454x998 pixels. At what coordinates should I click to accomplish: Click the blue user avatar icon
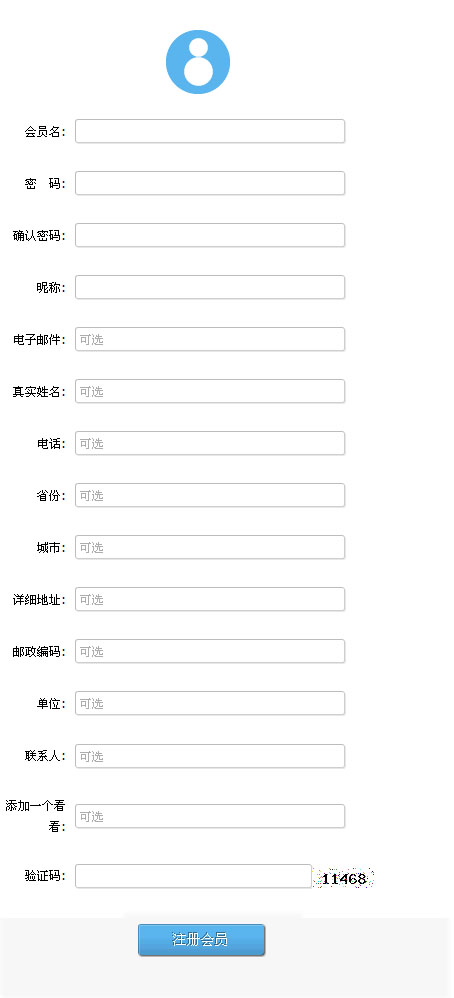point(198,62)
